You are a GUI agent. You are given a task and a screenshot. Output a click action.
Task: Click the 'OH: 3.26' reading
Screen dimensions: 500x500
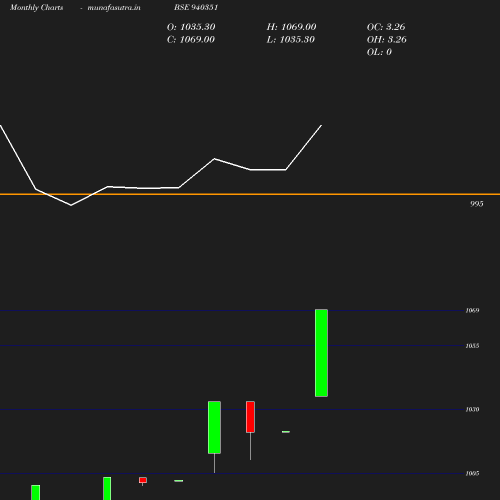387,40
